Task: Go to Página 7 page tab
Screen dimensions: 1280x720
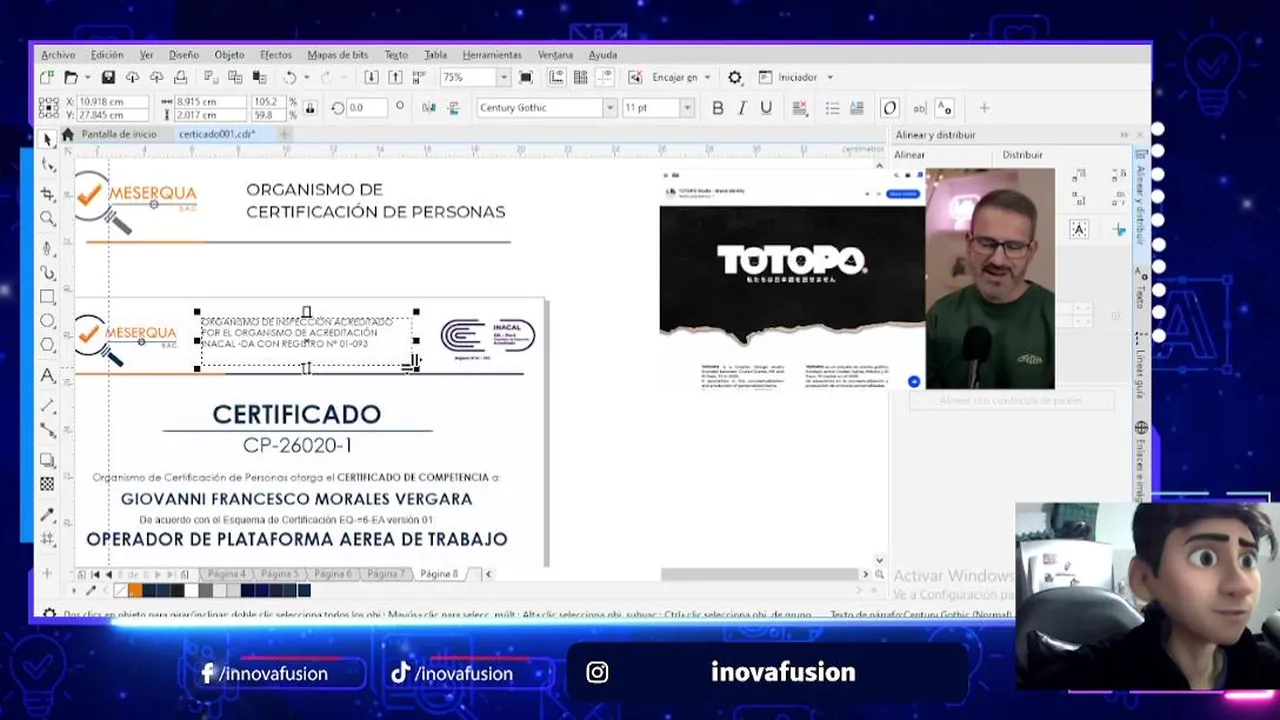Action: coord(386,574)
